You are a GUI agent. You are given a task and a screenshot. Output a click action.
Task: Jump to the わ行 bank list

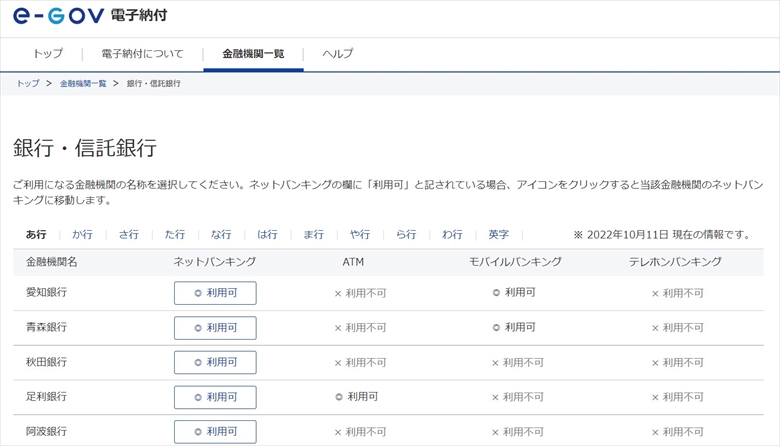pyautogui.click(x=452, y=234)
